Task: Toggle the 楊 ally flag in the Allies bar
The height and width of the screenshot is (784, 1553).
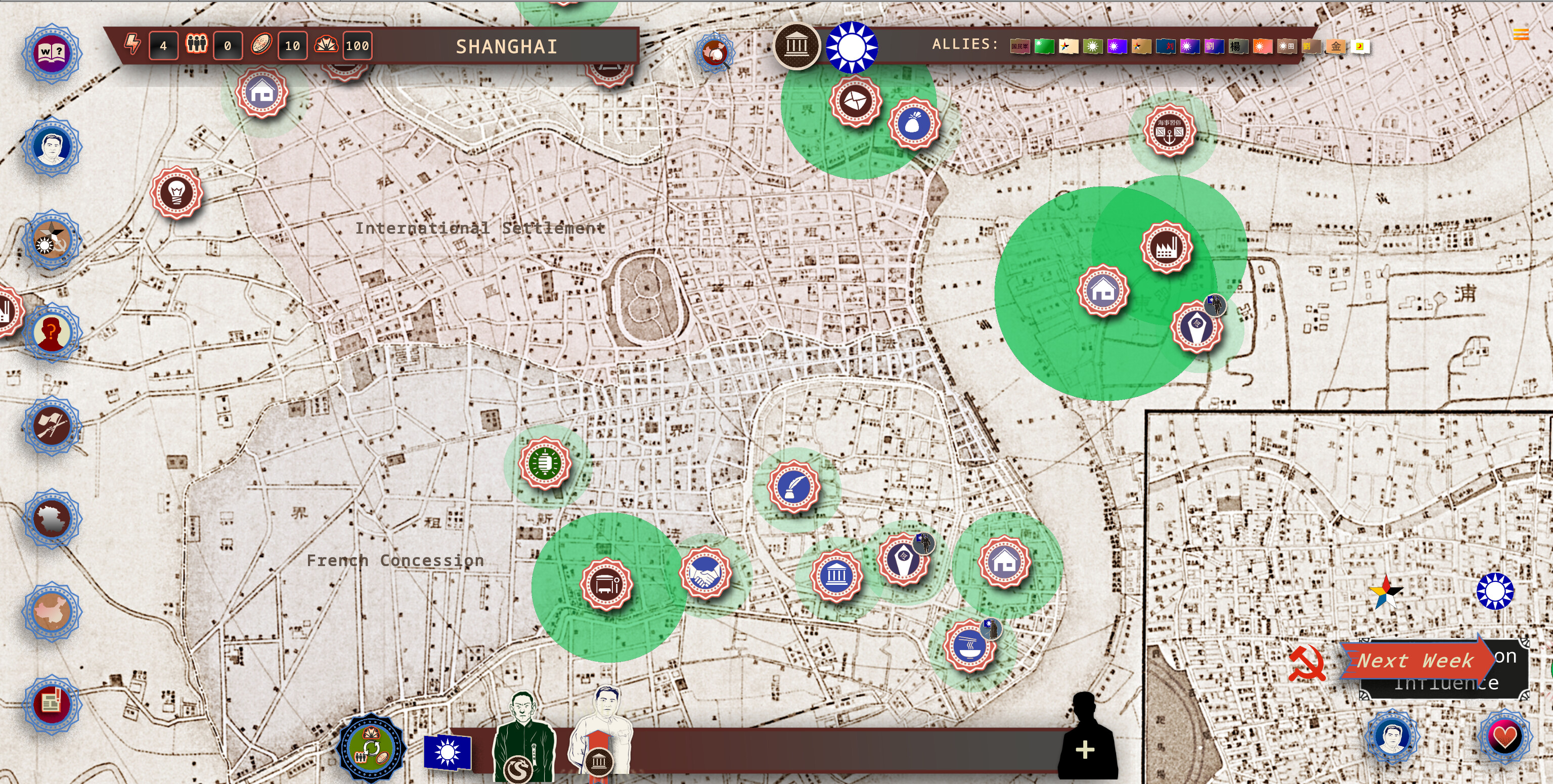Action: coord(1239,48)
